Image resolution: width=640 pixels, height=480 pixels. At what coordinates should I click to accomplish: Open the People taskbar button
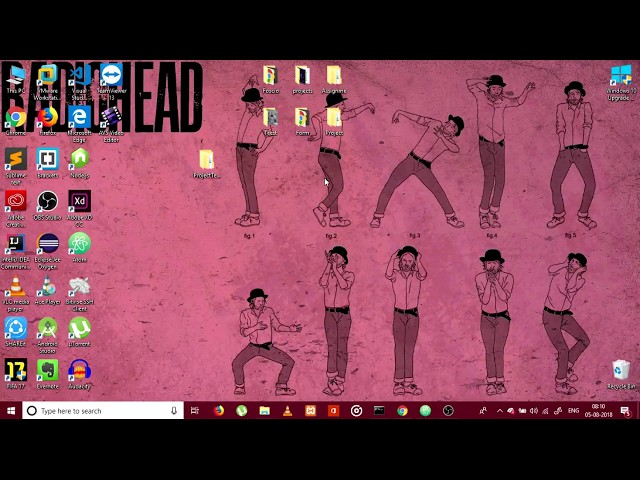tap(483, 411)
